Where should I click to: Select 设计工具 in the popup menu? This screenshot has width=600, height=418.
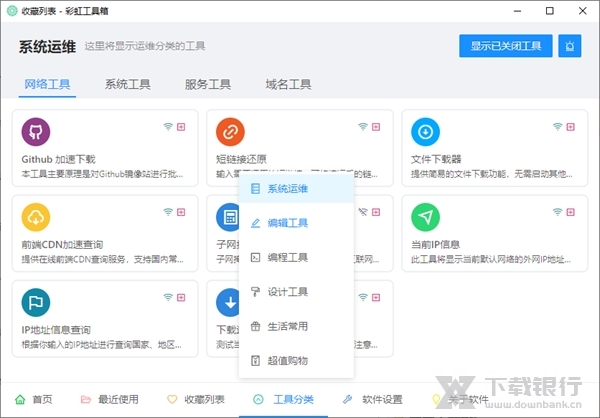click(x=296, y=292)
